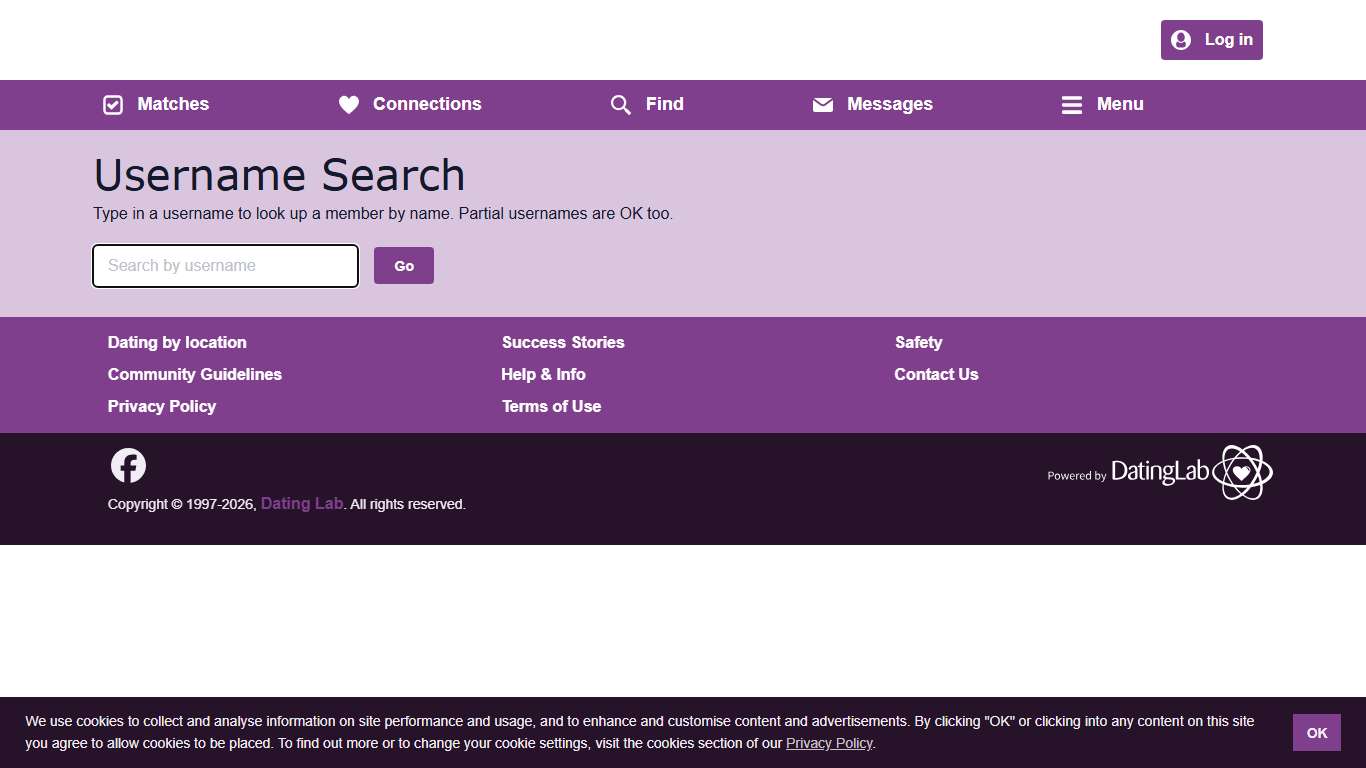Click the Messages envelope icon
Screen dimensions: 1366x768
pos(822,104)
